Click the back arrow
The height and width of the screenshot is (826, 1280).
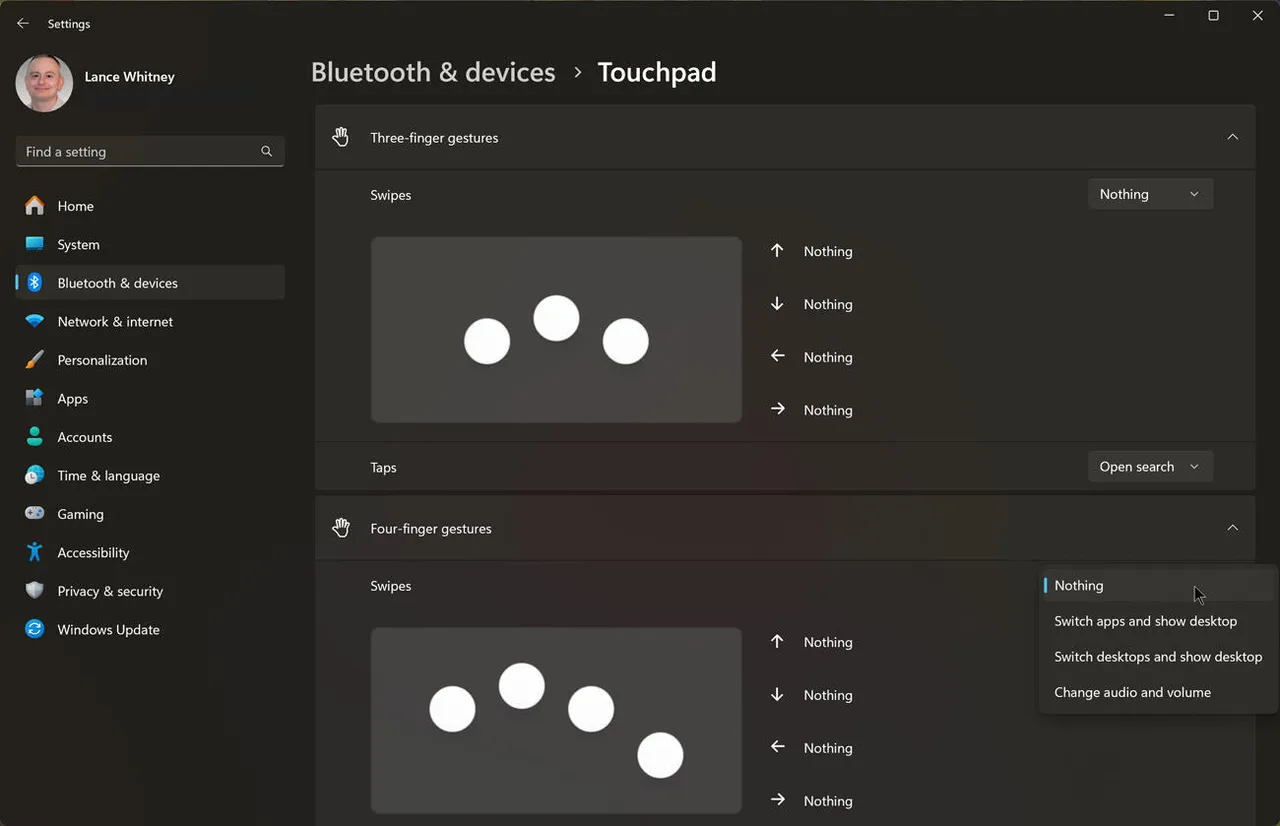22,23
